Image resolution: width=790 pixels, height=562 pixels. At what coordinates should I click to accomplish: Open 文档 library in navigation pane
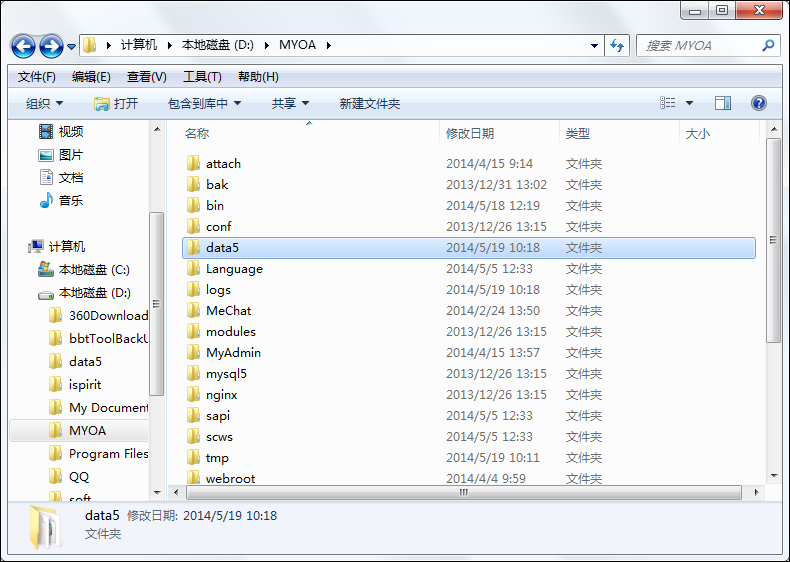pos(60,177)
